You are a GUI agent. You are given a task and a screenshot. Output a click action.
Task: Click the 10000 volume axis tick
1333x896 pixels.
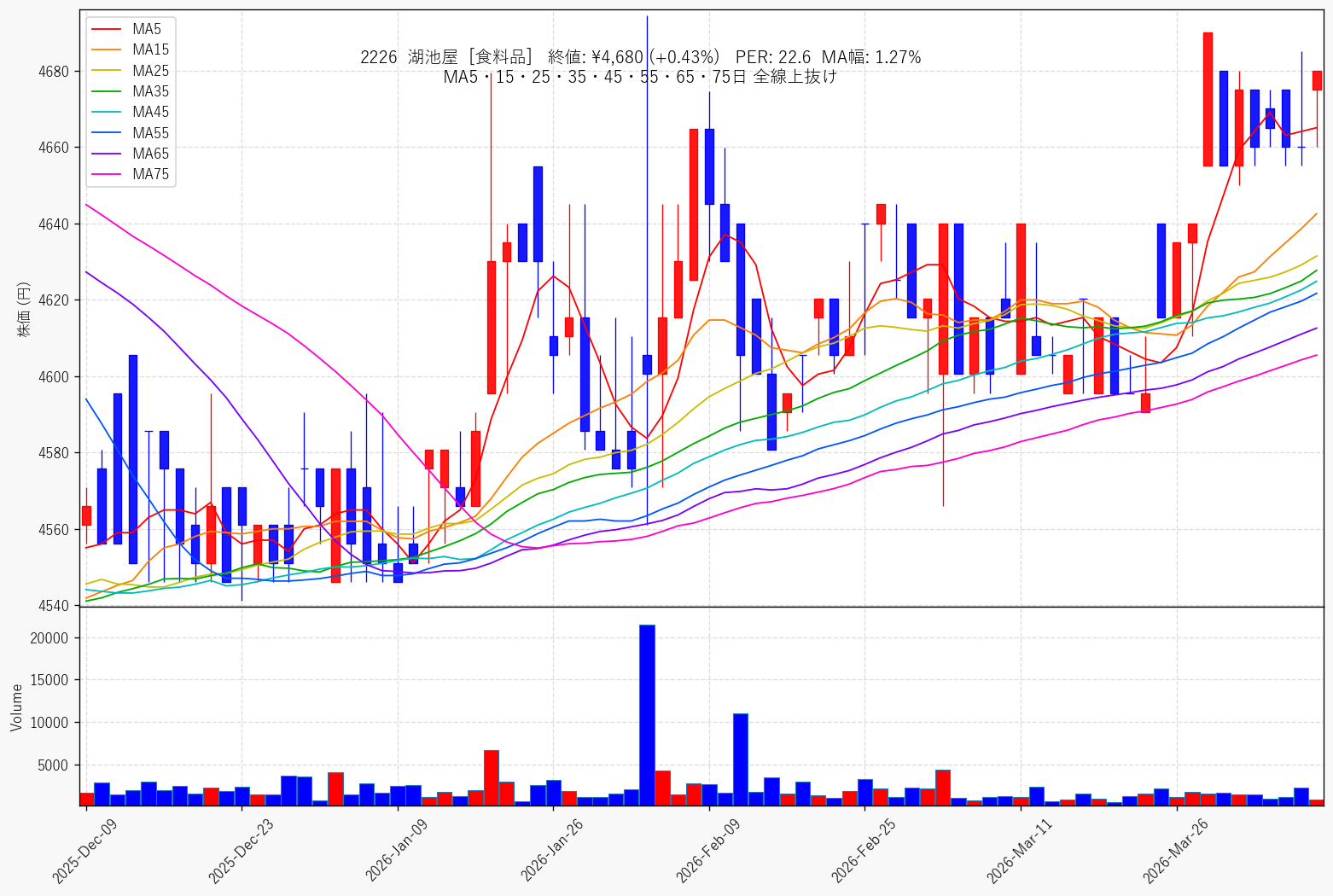49,723
